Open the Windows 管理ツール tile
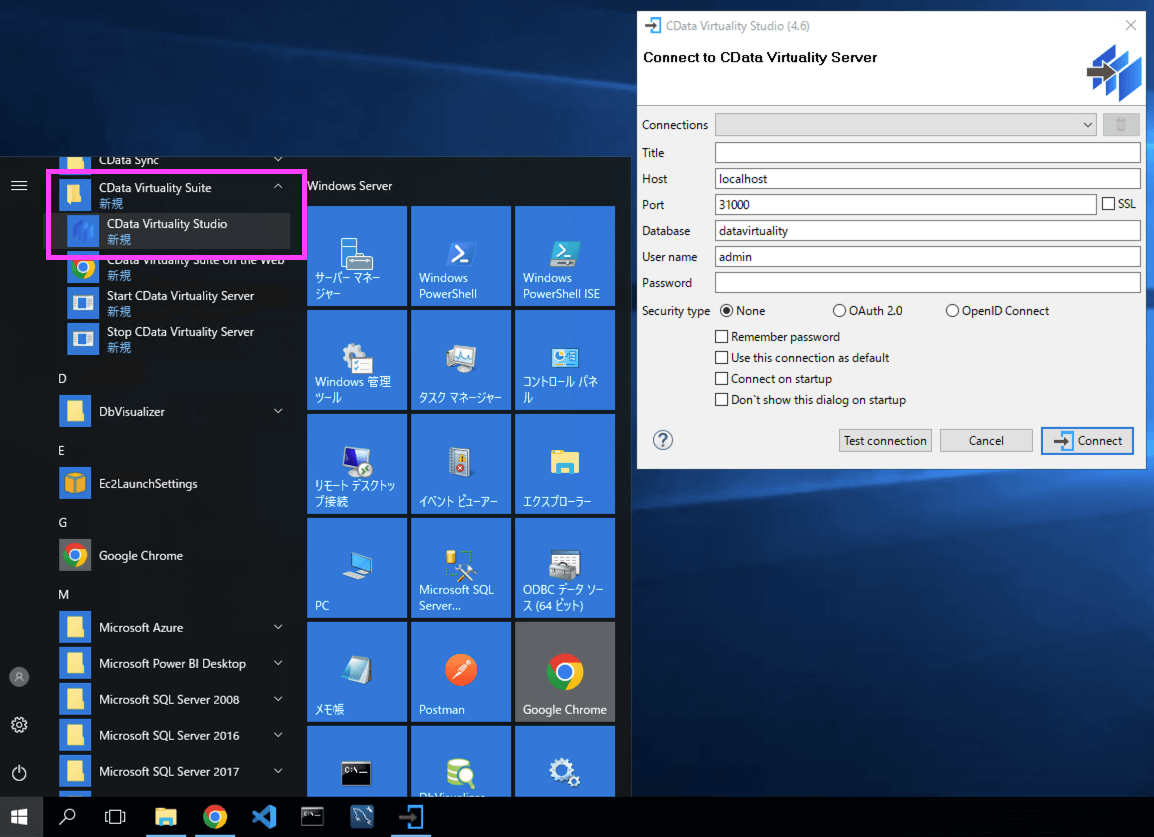The width and height of the screenshot is (1154, 837). [357, 359]
